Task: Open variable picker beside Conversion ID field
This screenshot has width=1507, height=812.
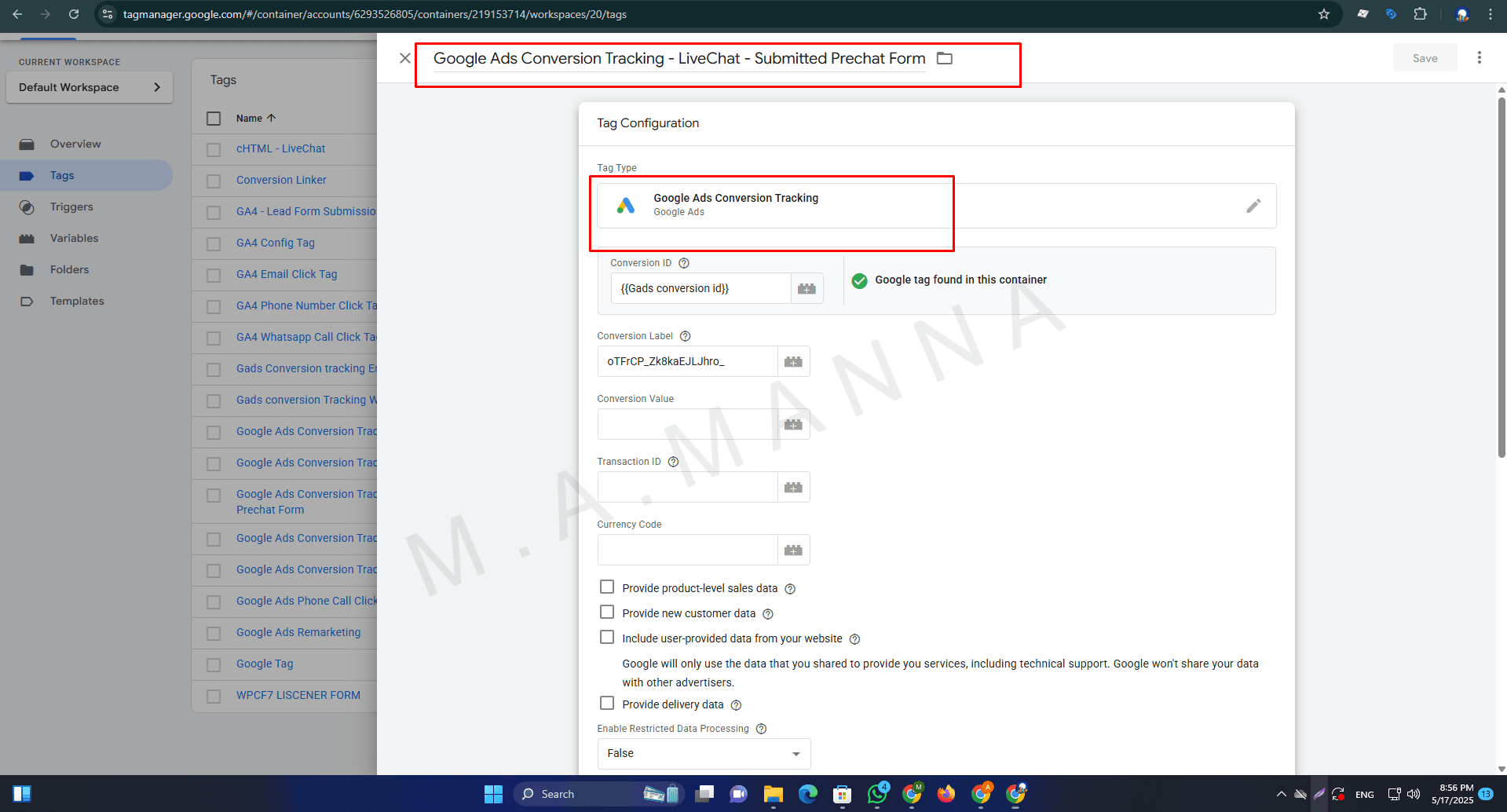Action: point(807,289)
